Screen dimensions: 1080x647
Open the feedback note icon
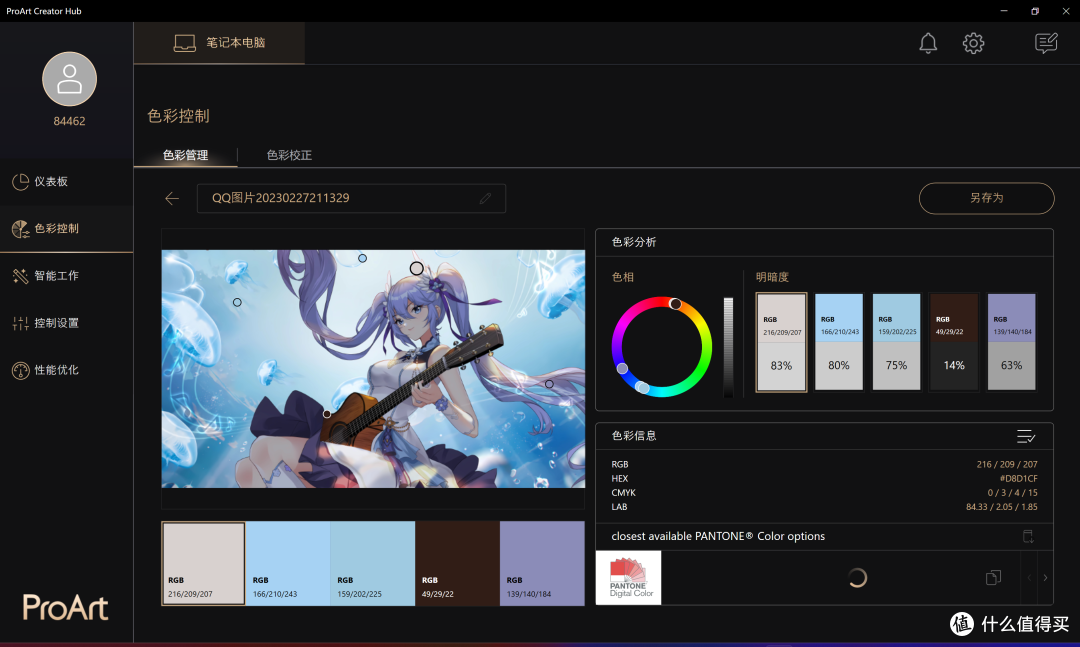(1046, 43)
